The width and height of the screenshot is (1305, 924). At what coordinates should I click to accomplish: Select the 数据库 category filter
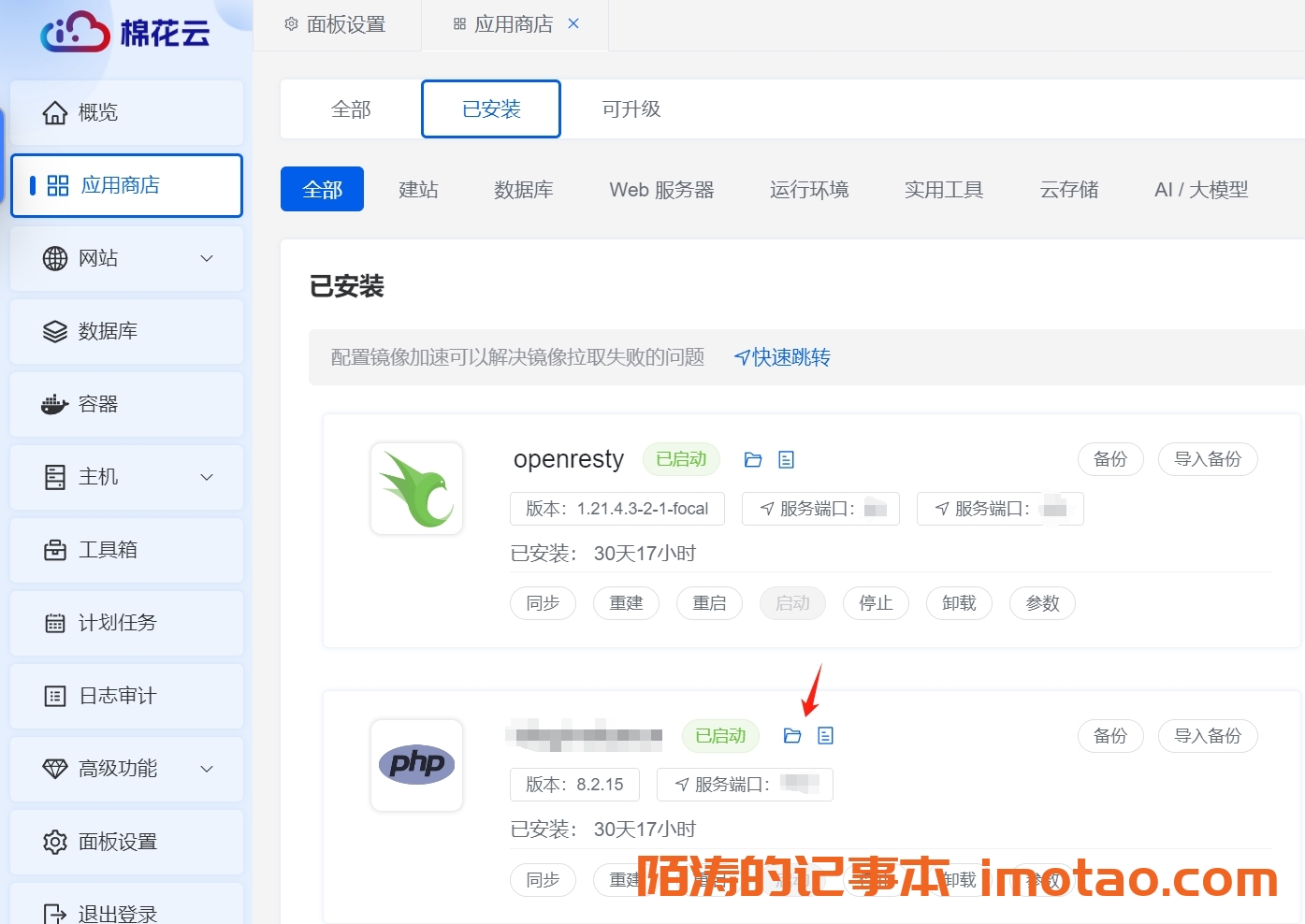[x=523, y=190]
